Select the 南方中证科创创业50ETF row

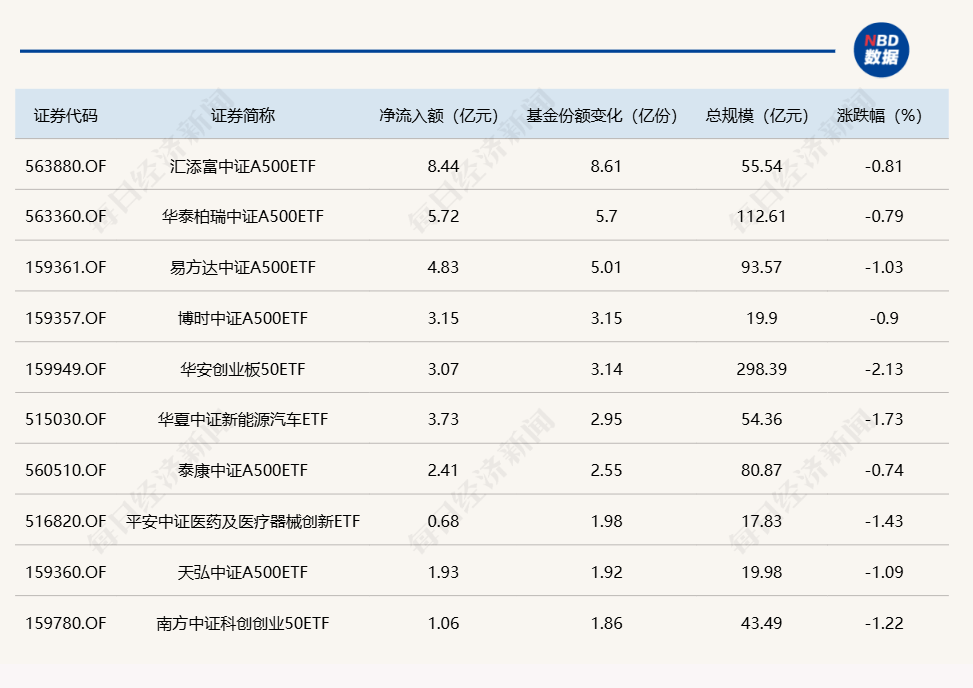[x=244, y=622]
